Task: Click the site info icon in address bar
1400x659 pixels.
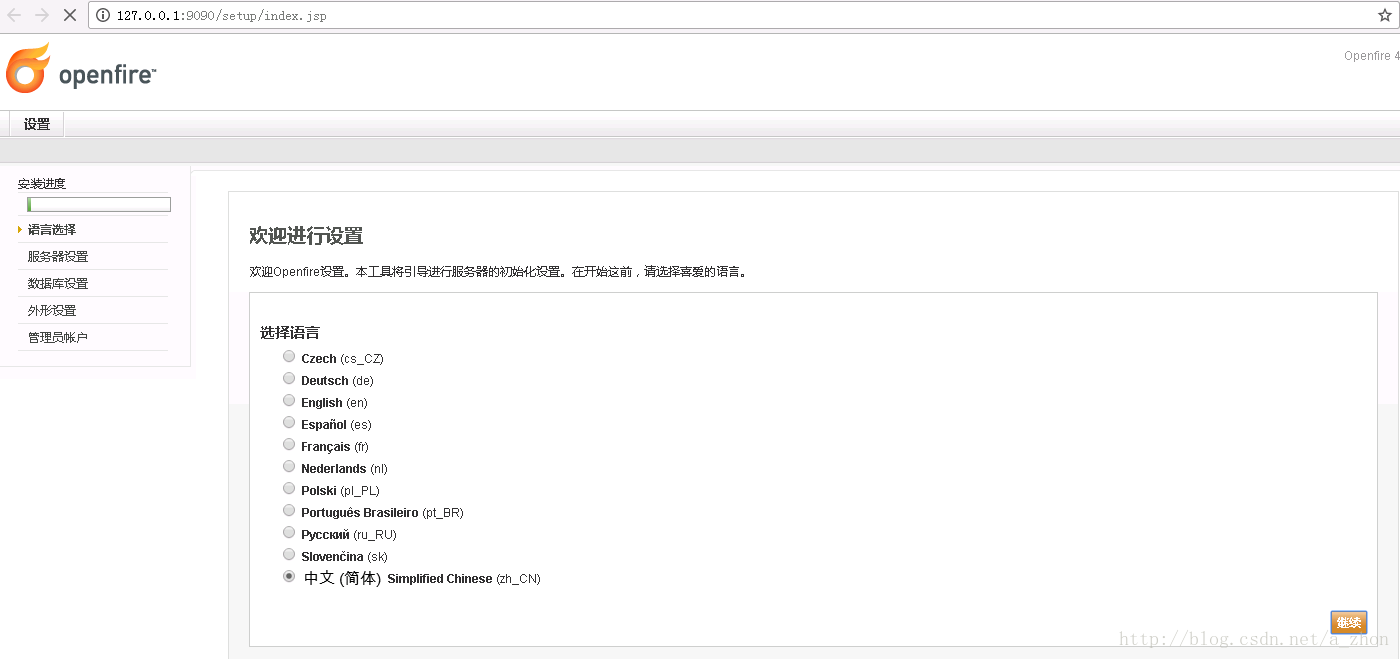Action: [x=103, y=16]
